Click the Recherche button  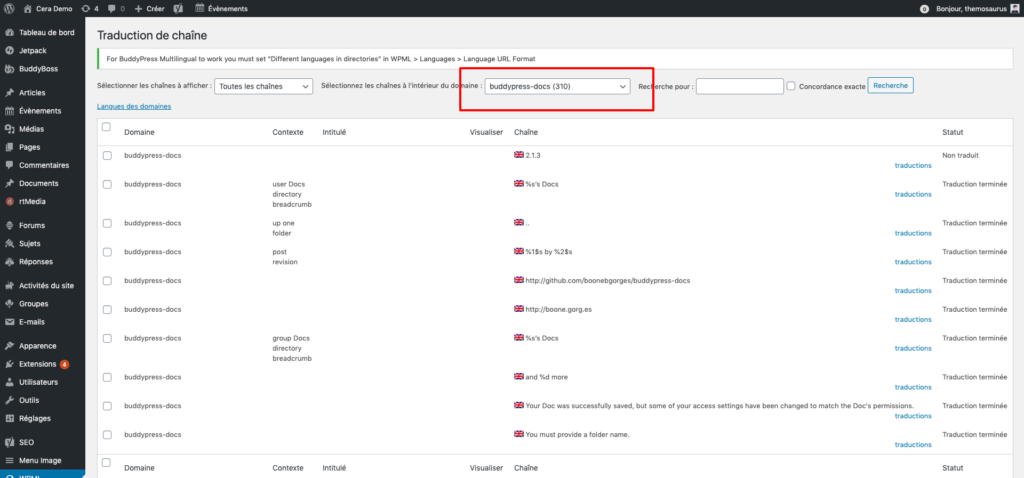coord(890,86)
